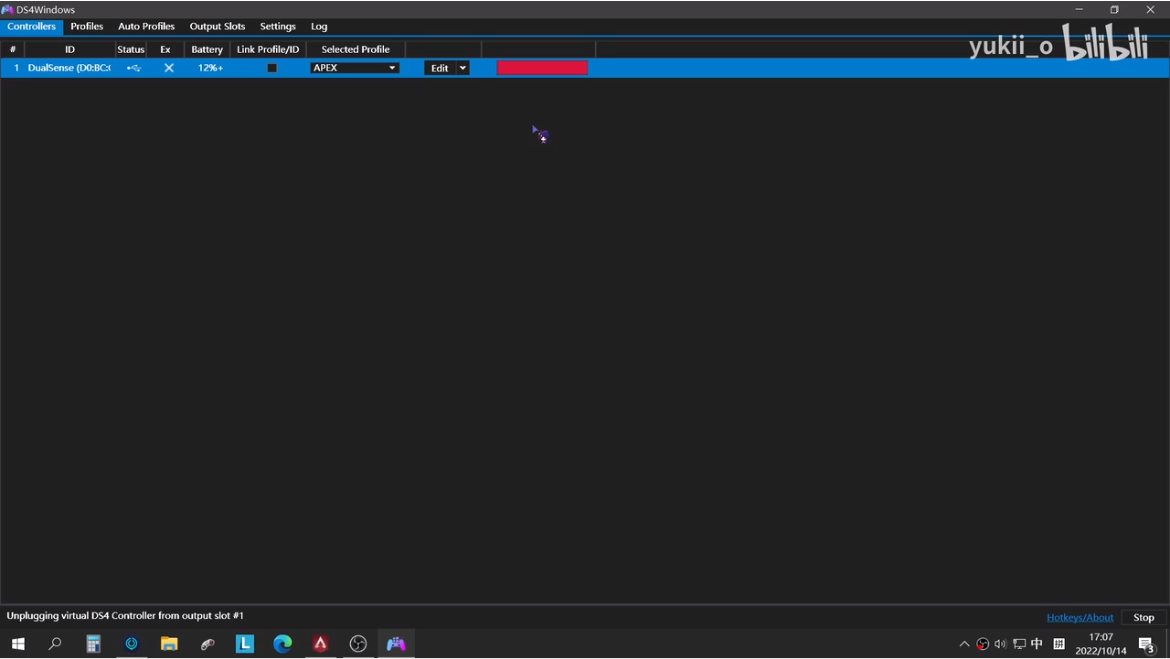The height and width of the screenshot is (659, 1170).
Task: Open the Auto Profiles tab
Action: [x=146, y=26]
